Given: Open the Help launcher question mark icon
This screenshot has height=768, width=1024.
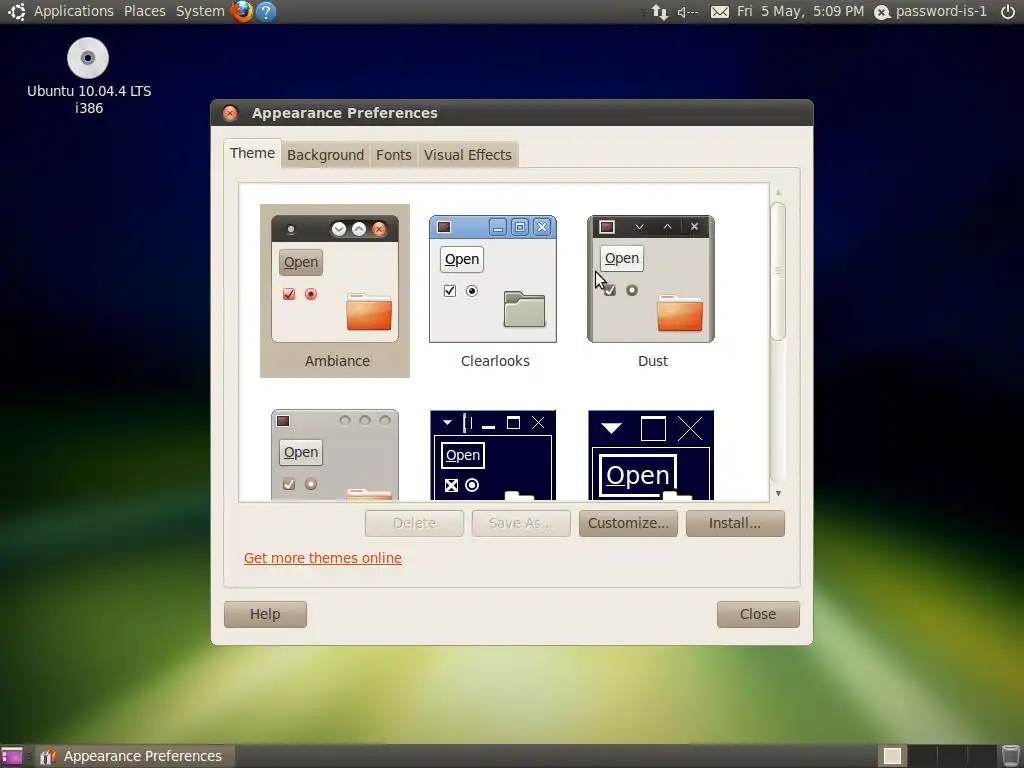Looking at the screenshot, I should [266, 11].
